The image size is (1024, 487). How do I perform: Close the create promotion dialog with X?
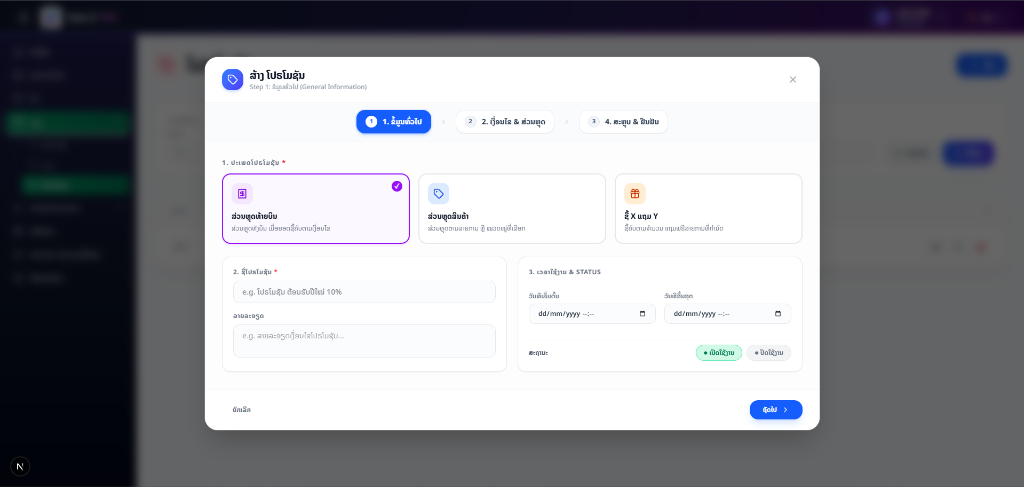point(792,80)
